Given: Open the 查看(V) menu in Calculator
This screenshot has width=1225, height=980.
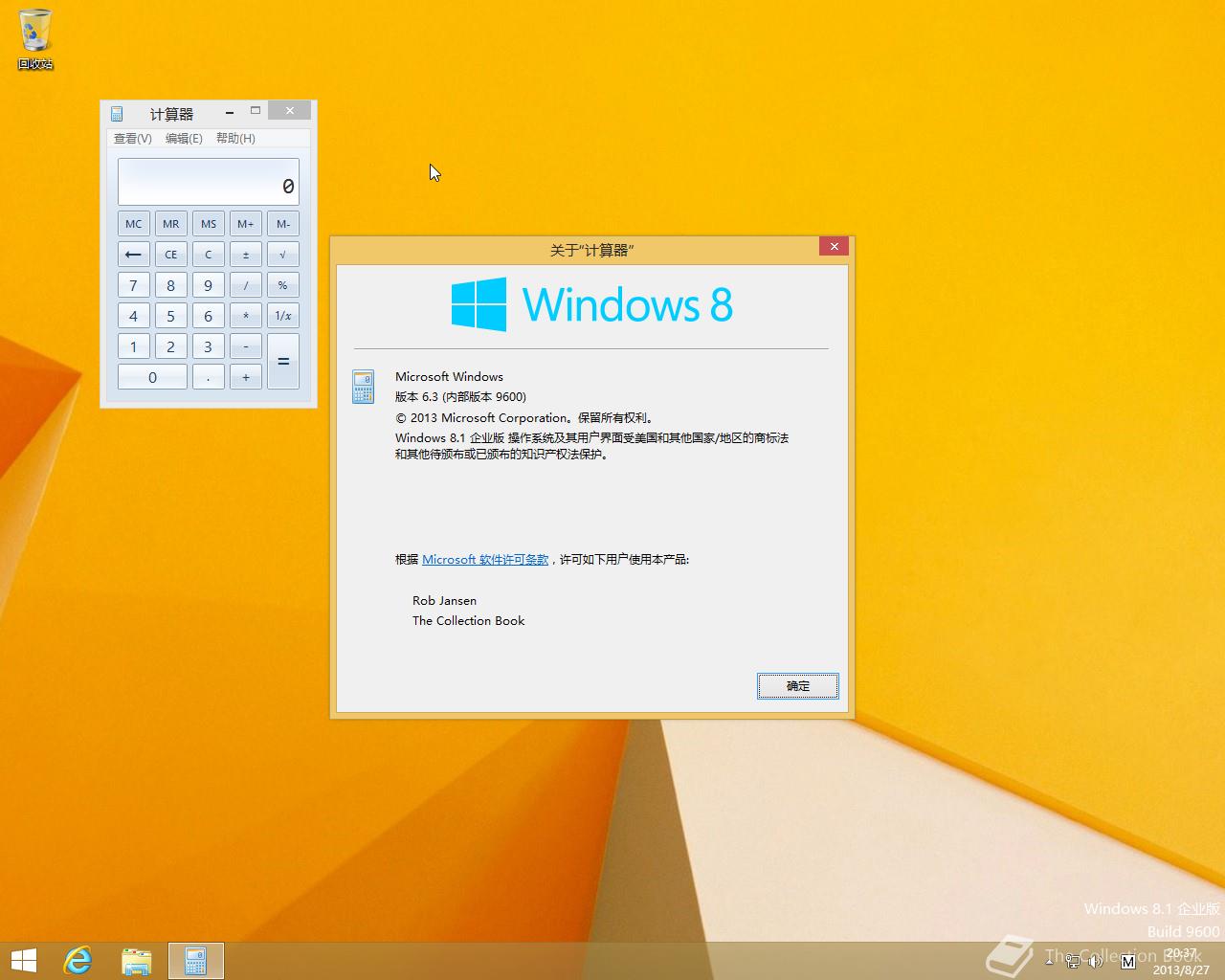Looking at the screenshot, I should click(x=133, y=138).
